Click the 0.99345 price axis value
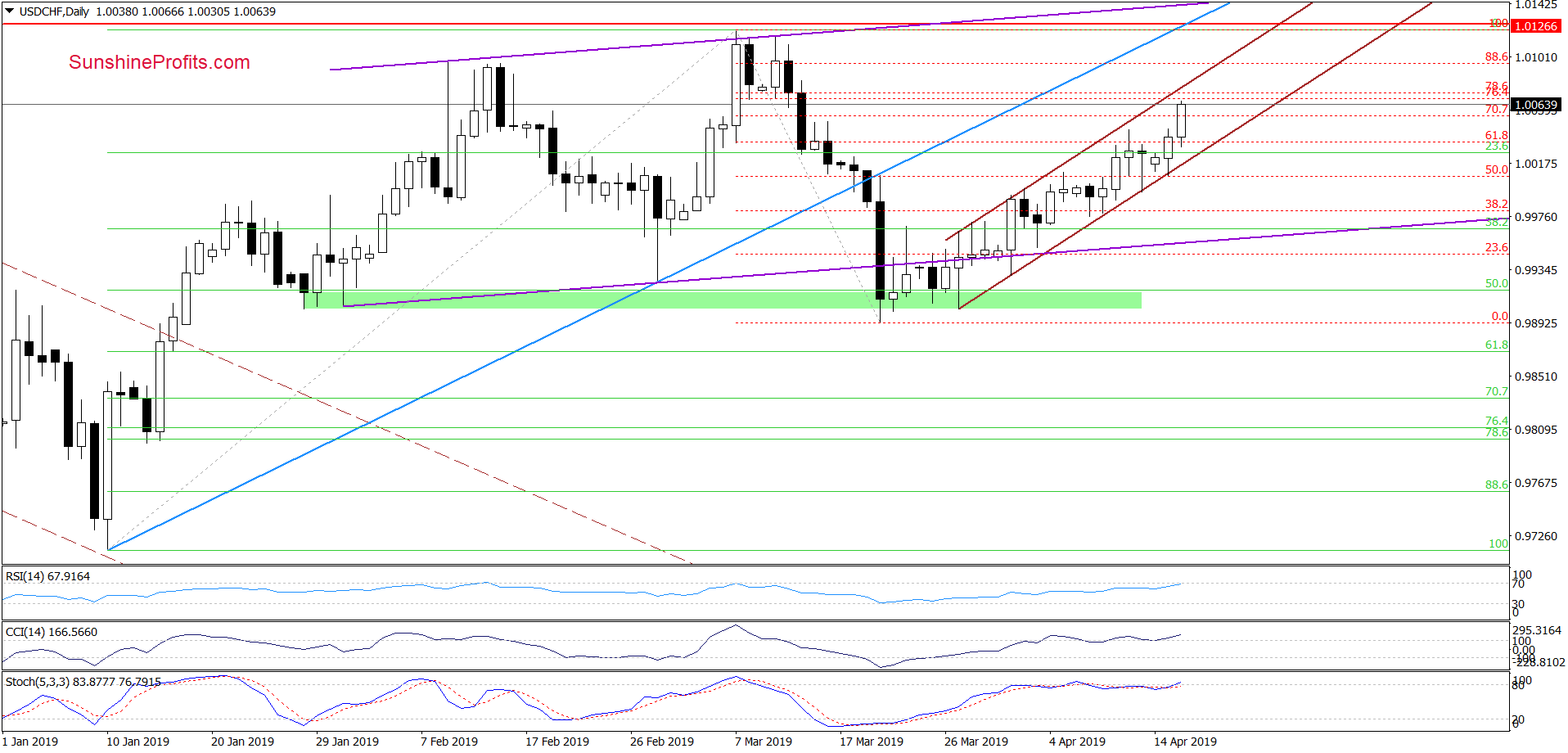Viewport: 1568px width, 753px height. pos(1536,270)
